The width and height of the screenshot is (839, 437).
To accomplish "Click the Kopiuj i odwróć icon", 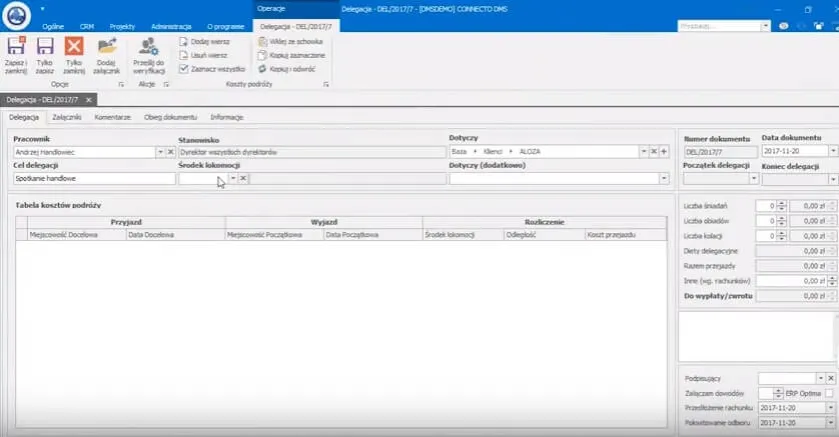I will click(263, 69).
